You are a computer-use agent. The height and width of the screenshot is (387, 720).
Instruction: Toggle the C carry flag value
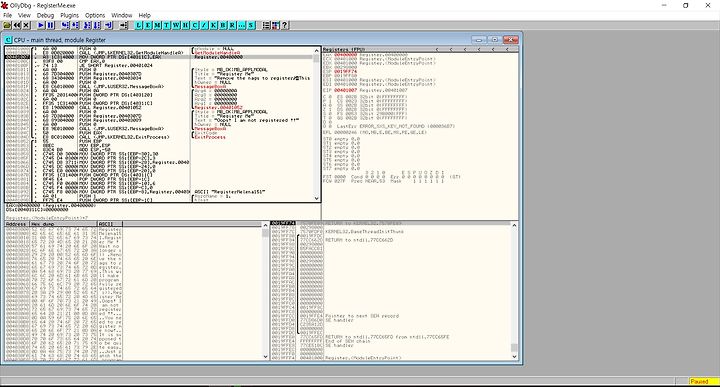330,97
